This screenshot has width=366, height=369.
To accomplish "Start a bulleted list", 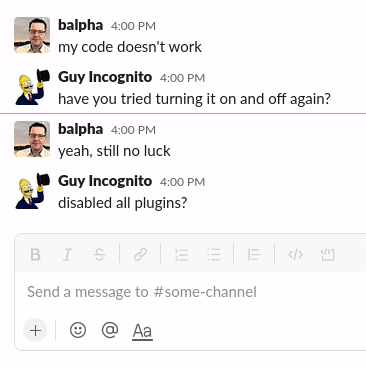I will coord(214,255).
